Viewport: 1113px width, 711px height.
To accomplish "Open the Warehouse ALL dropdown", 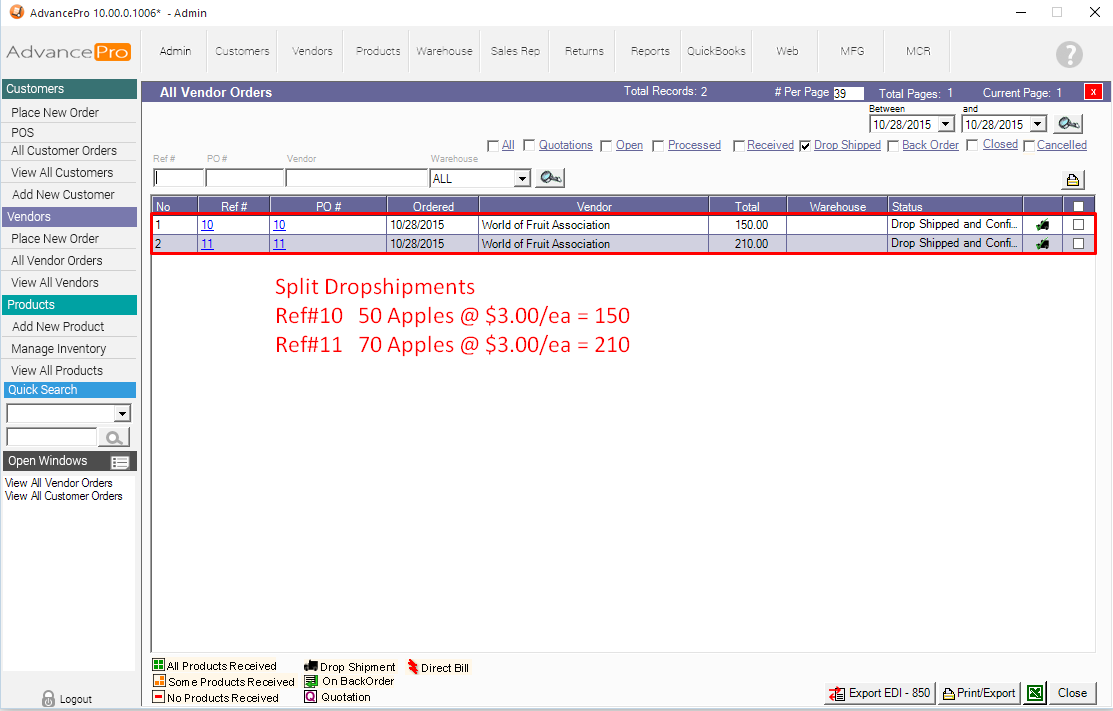I will point(521,179).
